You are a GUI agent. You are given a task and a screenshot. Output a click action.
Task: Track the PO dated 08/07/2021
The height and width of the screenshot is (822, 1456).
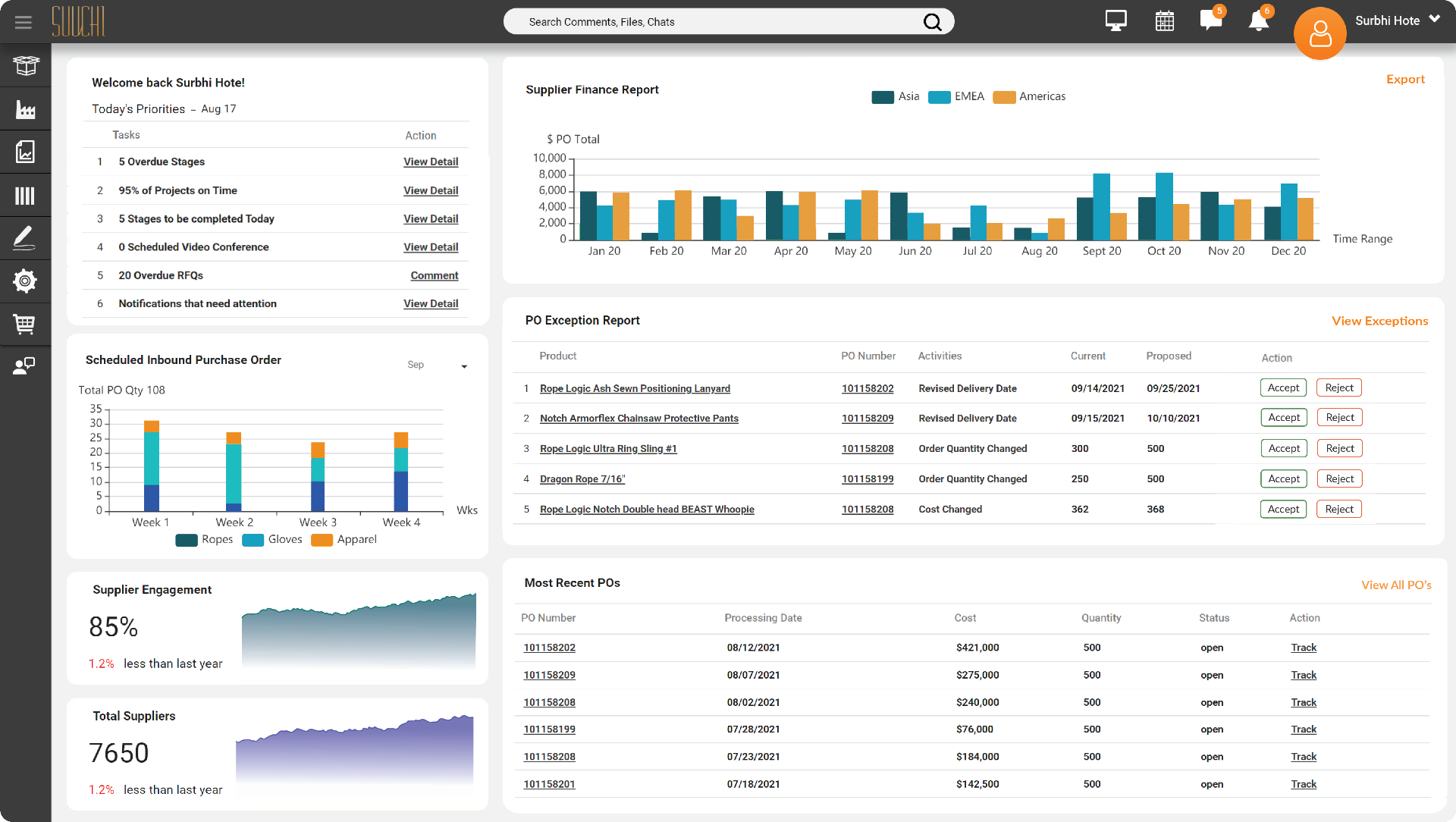[1304, 675]
